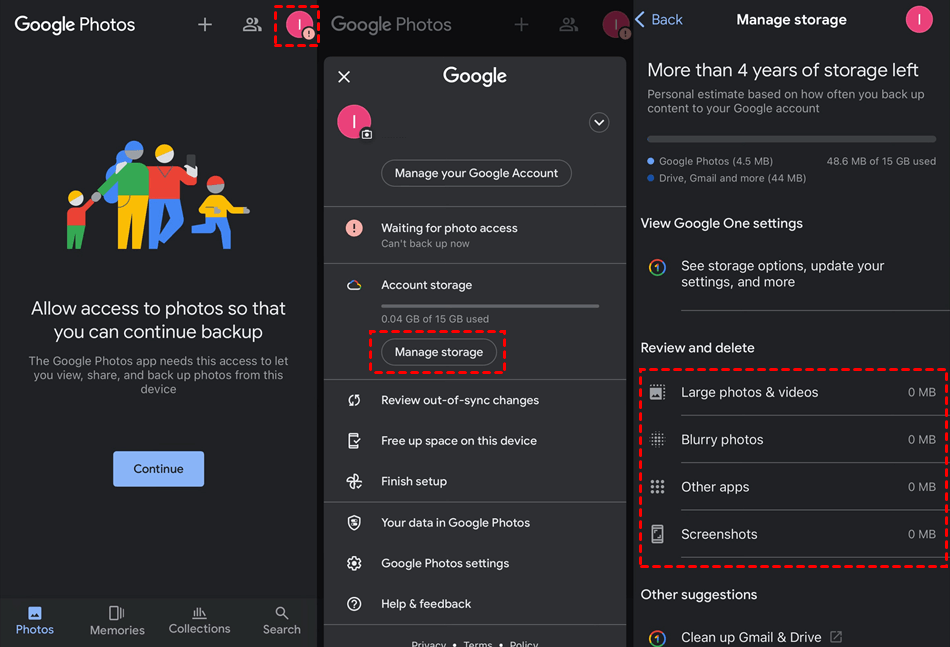950x647 pixels.
Task: Tap the dimmed plus icon behind the account panel
Action: (521, 24)
